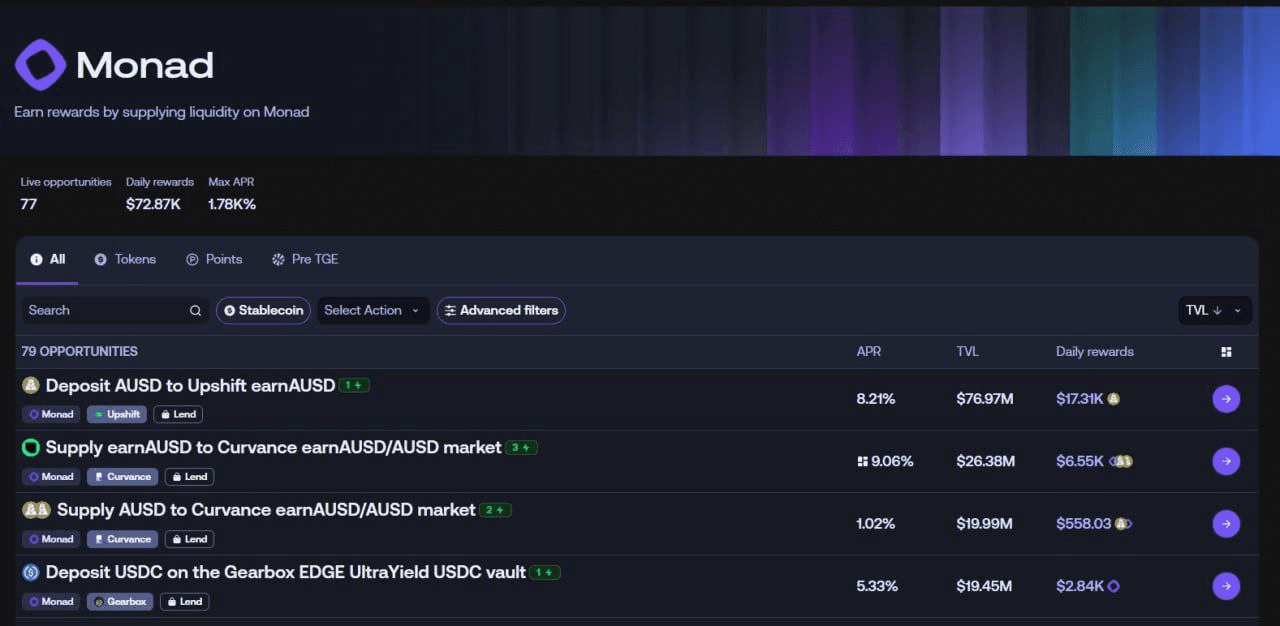Sort by the APR column header
The height and width of the screenshot is (626, 1280).
869,352
